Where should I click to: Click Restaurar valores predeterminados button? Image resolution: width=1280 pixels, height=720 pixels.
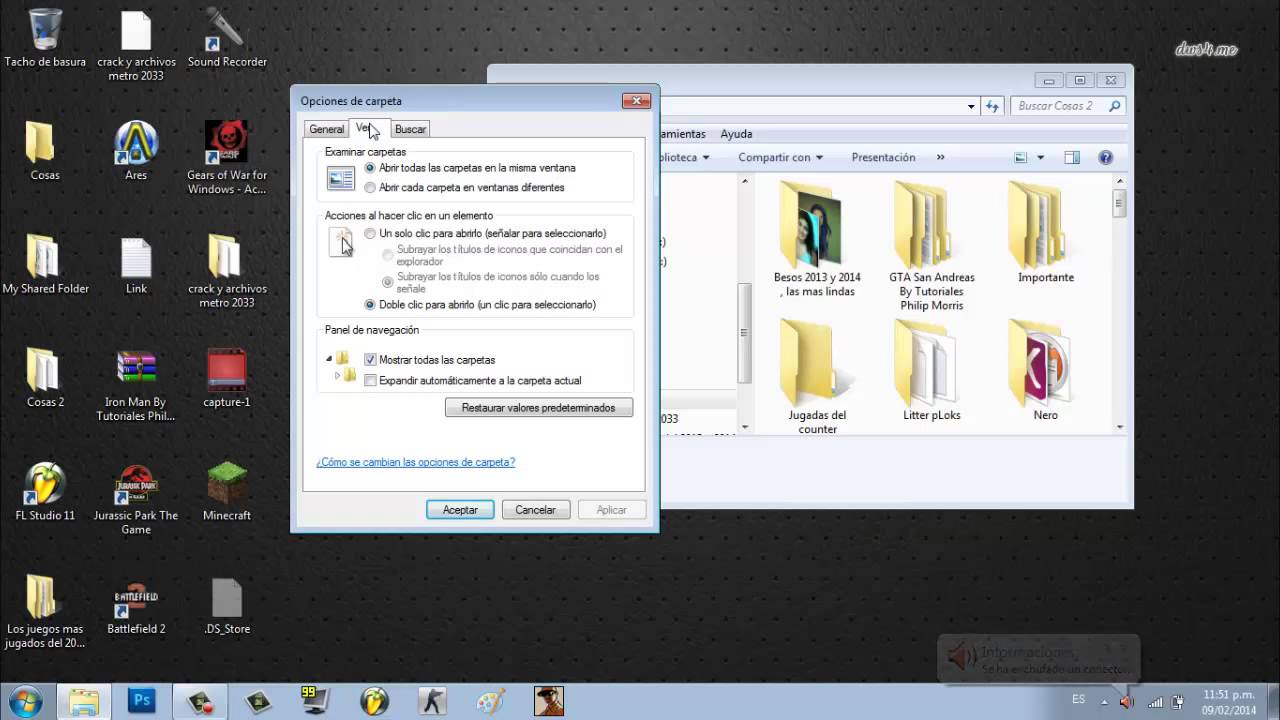[539, 408]
